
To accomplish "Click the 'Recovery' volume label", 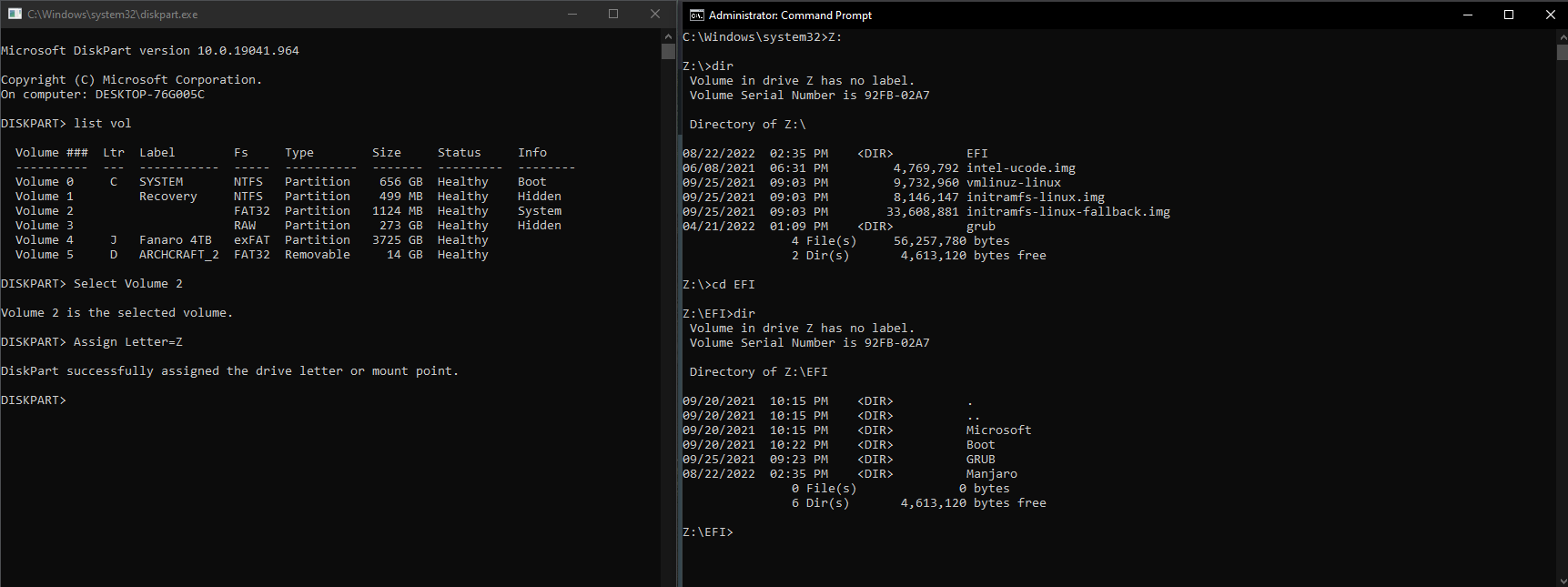I will 168,197.
